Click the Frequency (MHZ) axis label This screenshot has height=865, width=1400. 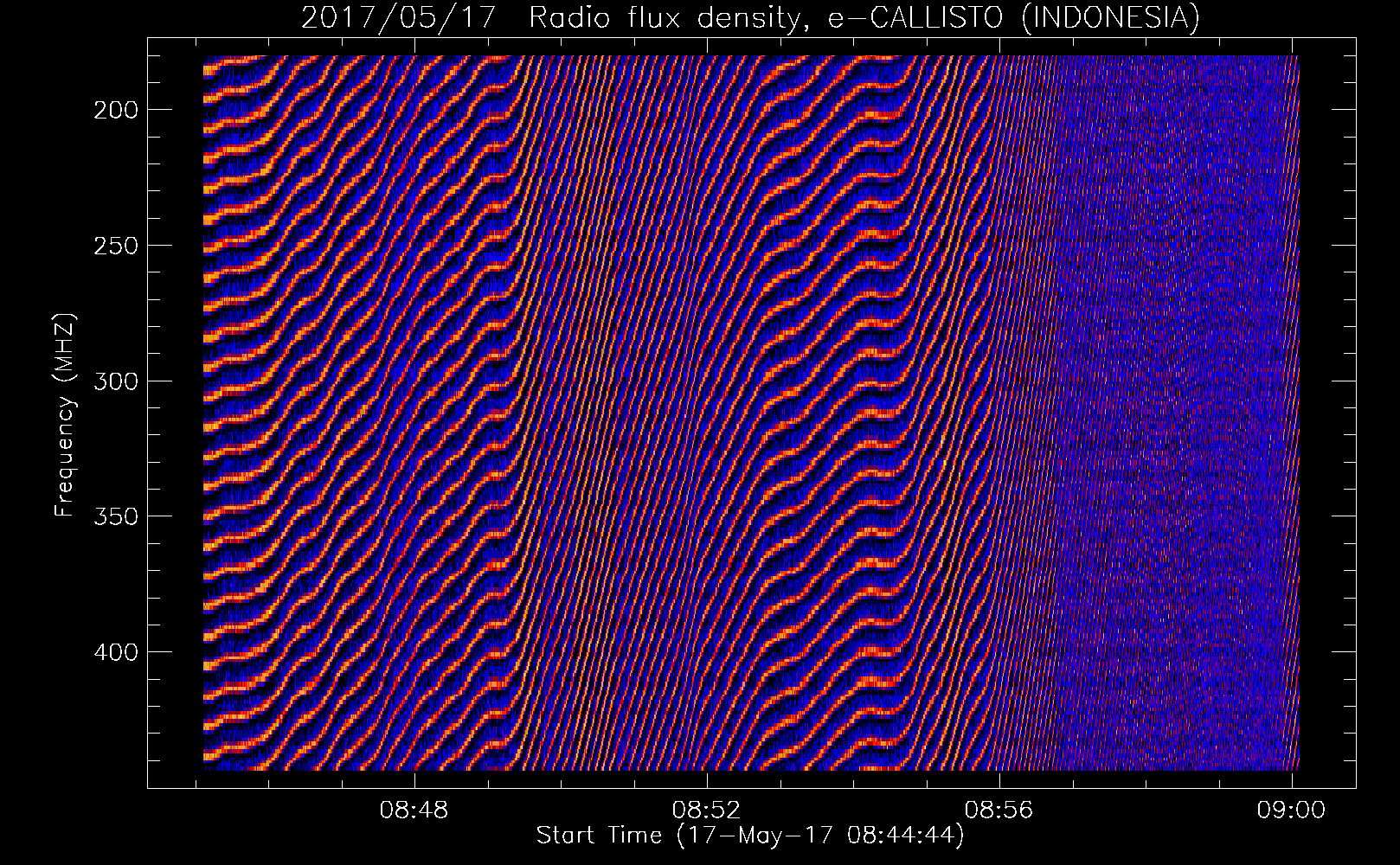66,414
